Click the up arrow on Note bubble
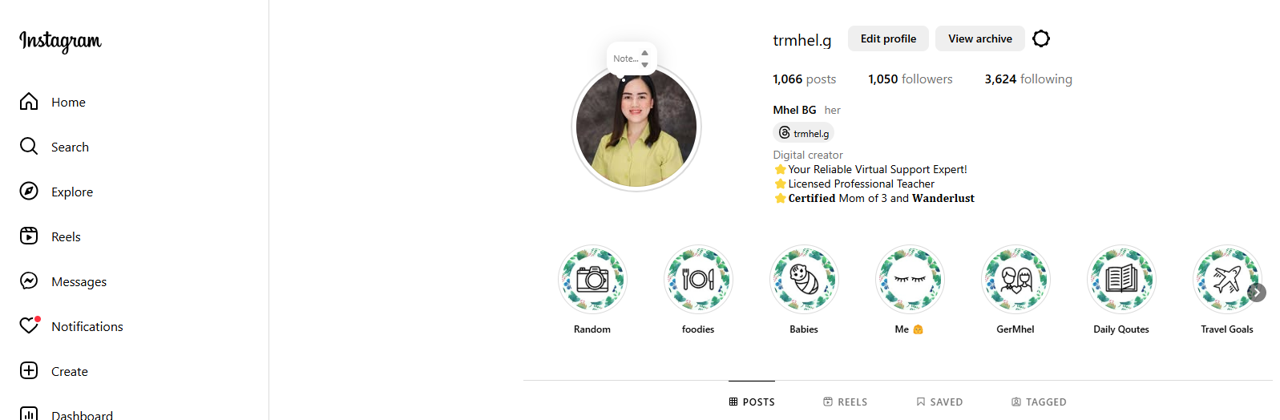 click(x=645, y=53)
